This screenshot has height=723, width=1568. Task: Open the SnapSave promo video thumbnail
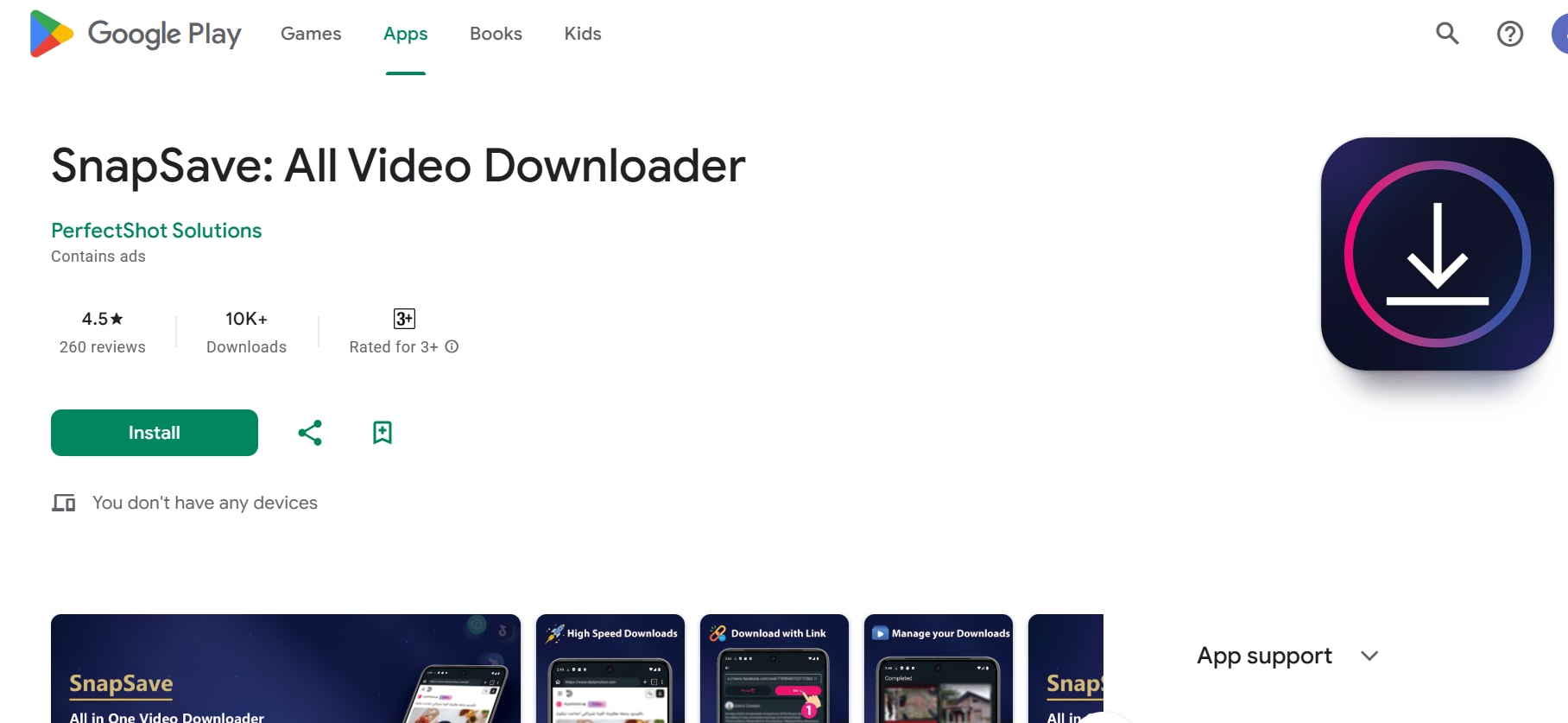click(286, 669)
